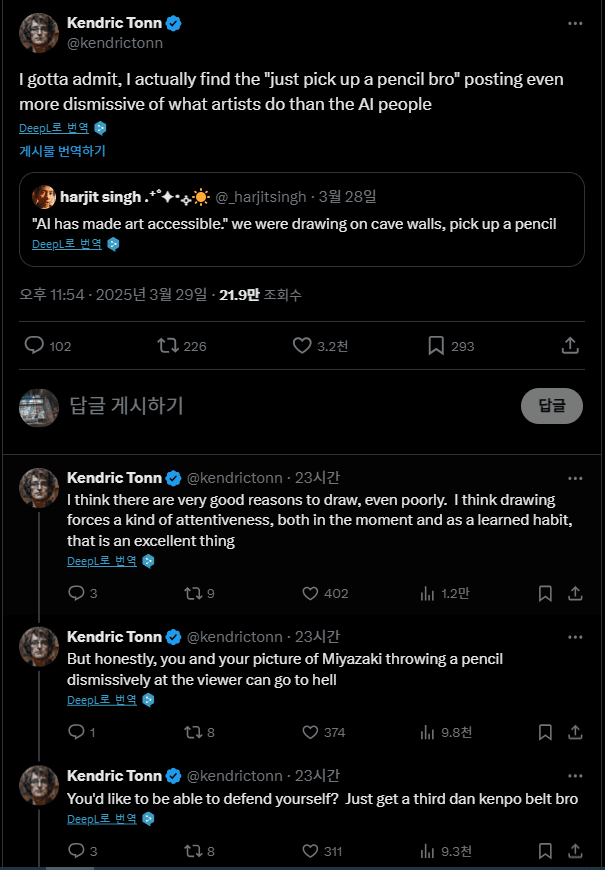This screenshot has height=870, width=605.
Task: Open the @kendrictonn handle in header
Action: 114,43
